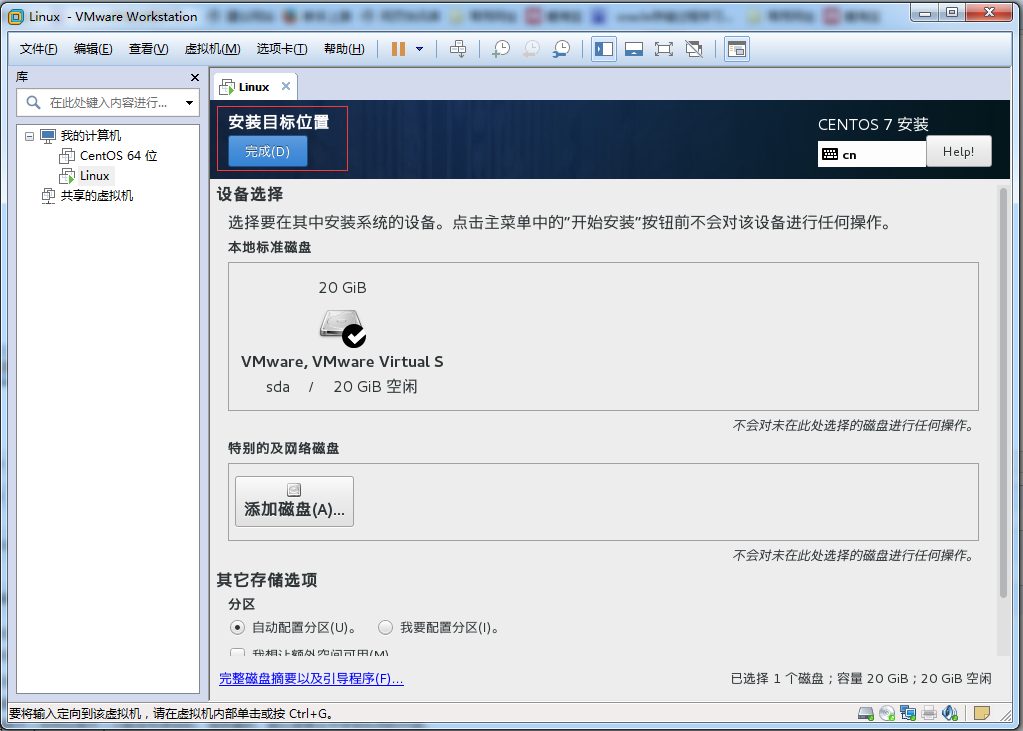Open the library search dropdown arrow
Screen dimensions: 1023x731
point(189,102)
